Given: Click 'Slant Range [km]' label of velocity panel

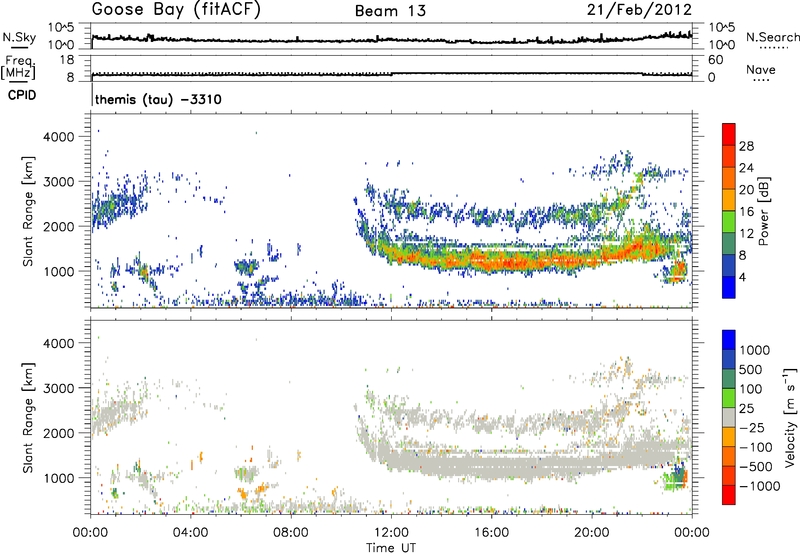Looking at the screenshot, I should (28, 417).
